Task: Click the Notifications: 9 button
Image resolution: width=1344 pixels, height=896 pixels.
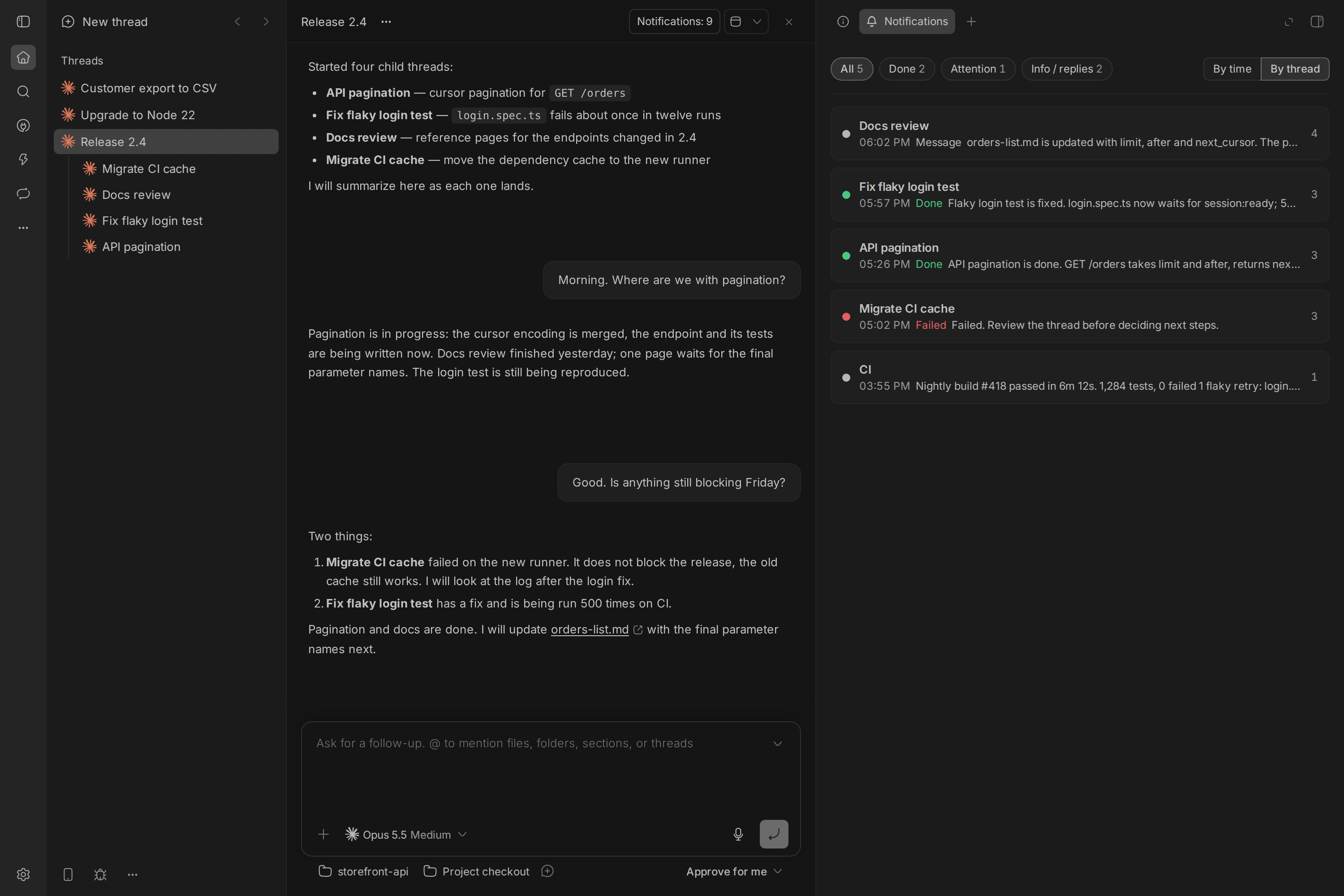Action: point(674,22)
